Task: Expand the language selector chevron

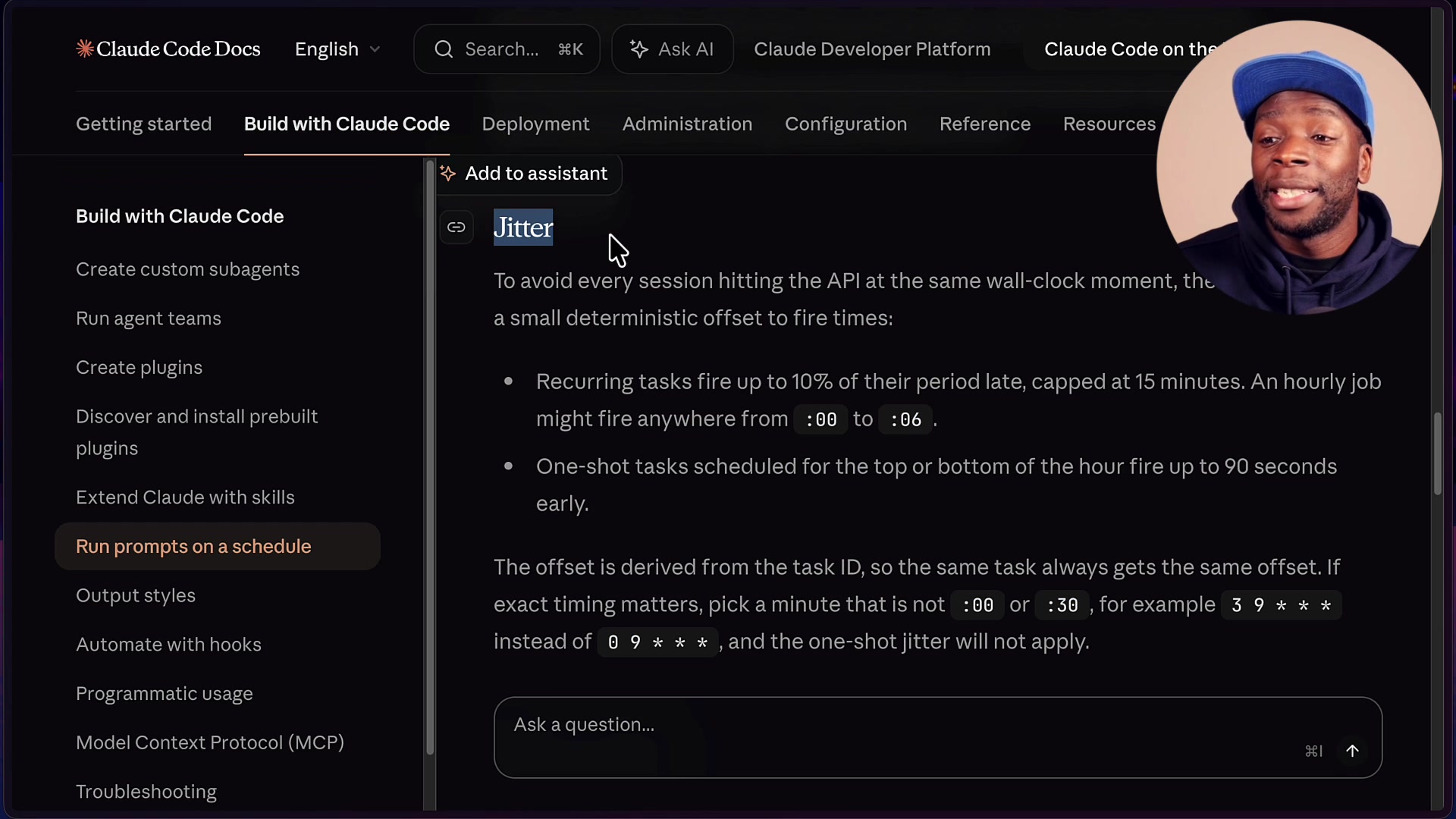Action: point(375,49)
